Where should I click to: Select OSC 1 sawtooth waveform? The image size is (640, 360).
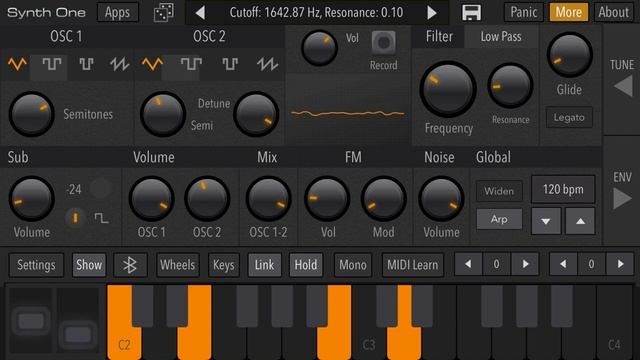pos(119,64)
